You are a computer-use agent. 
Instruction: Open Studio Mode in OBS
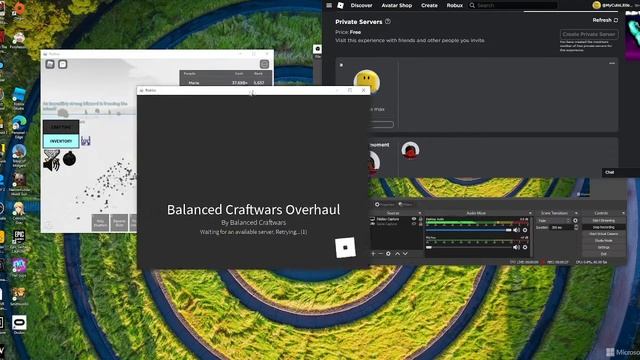[x=604, y=240]
